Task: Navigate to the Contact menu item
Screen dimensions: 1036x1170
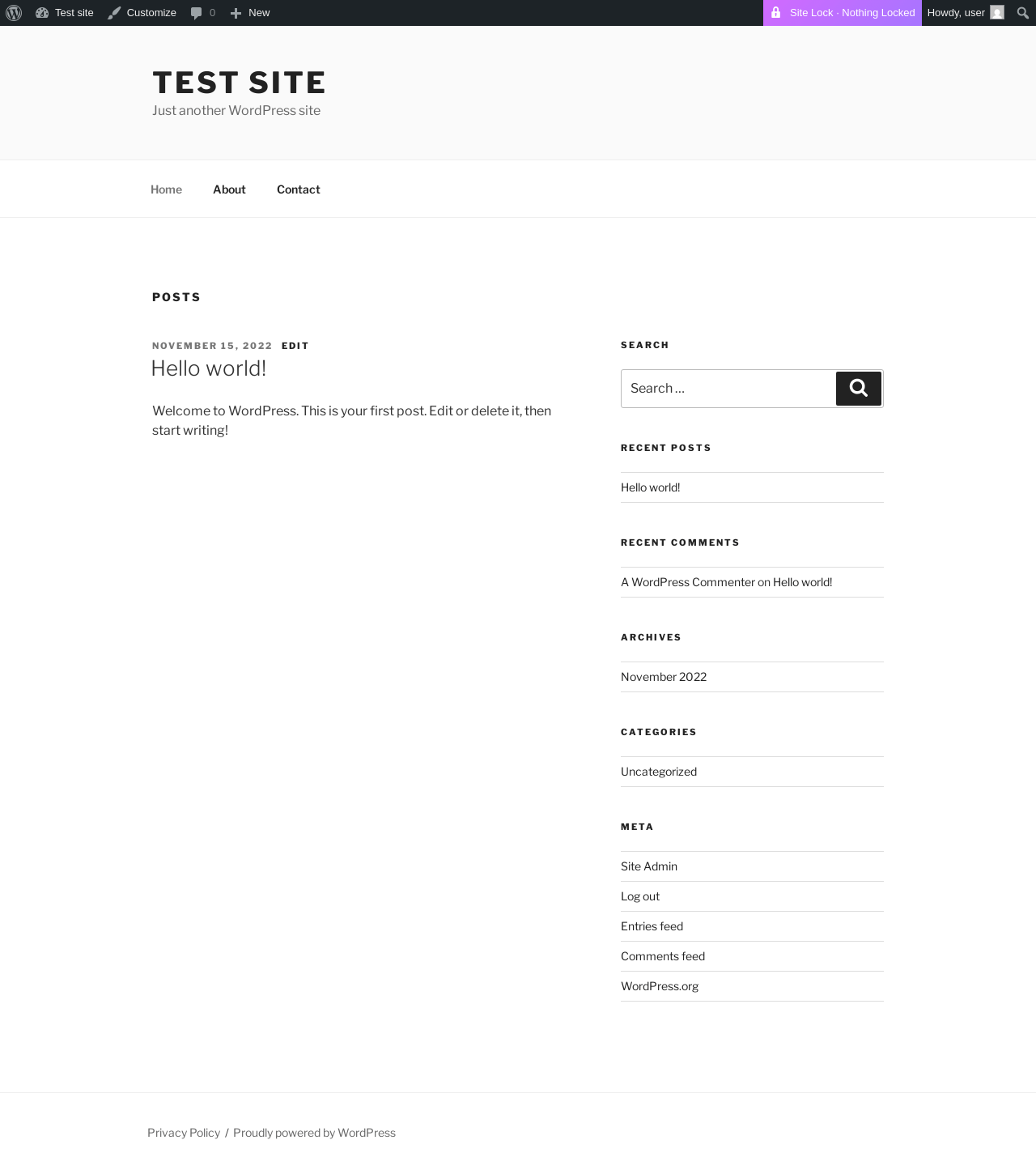Action: pos(299,189)
